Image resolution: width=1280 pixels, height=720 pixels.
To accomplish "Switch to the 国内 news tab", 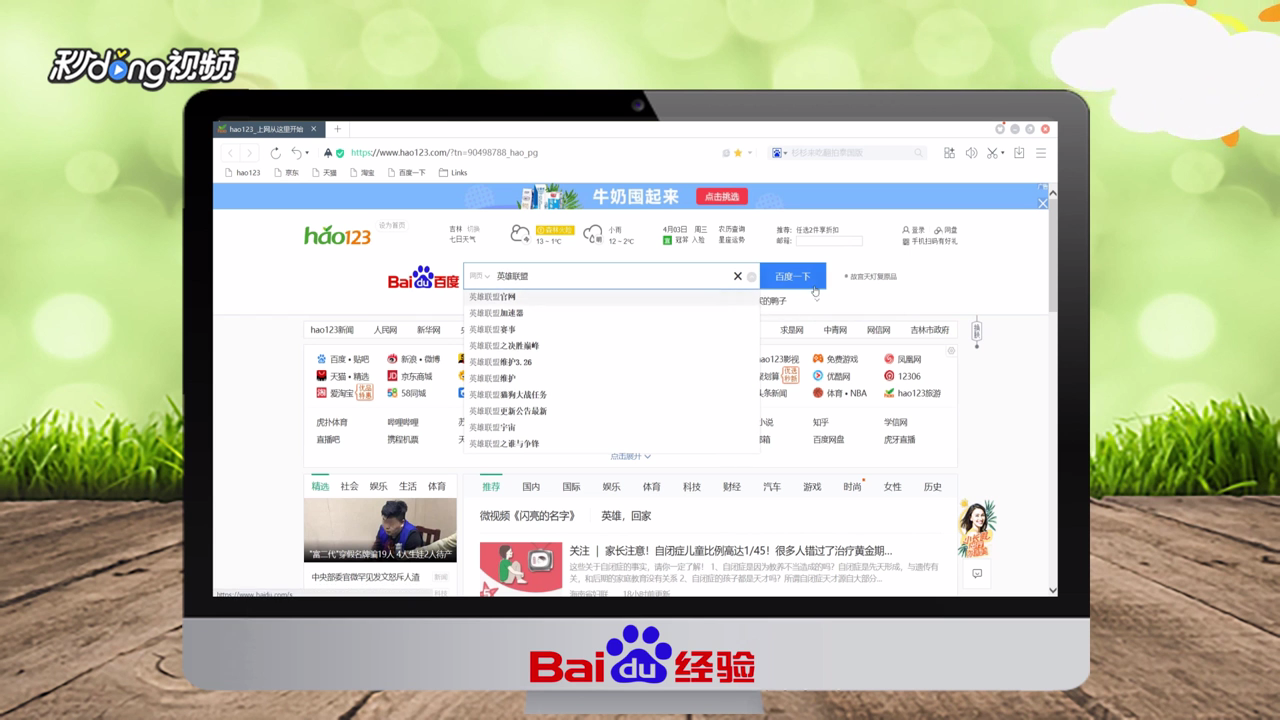I will pyautogui.click(x=531, y=487).
